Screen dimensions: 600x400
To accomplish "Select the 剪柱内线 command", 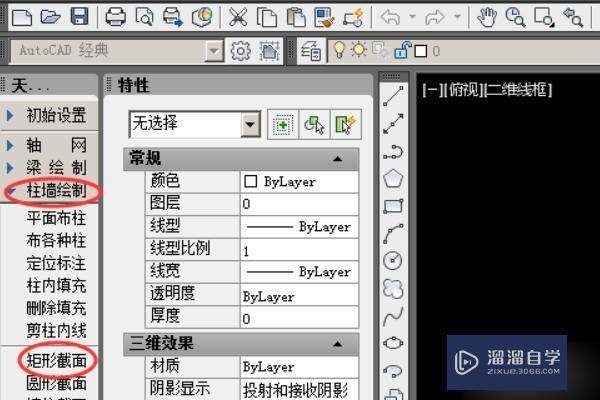I will (x=56, y=330).
